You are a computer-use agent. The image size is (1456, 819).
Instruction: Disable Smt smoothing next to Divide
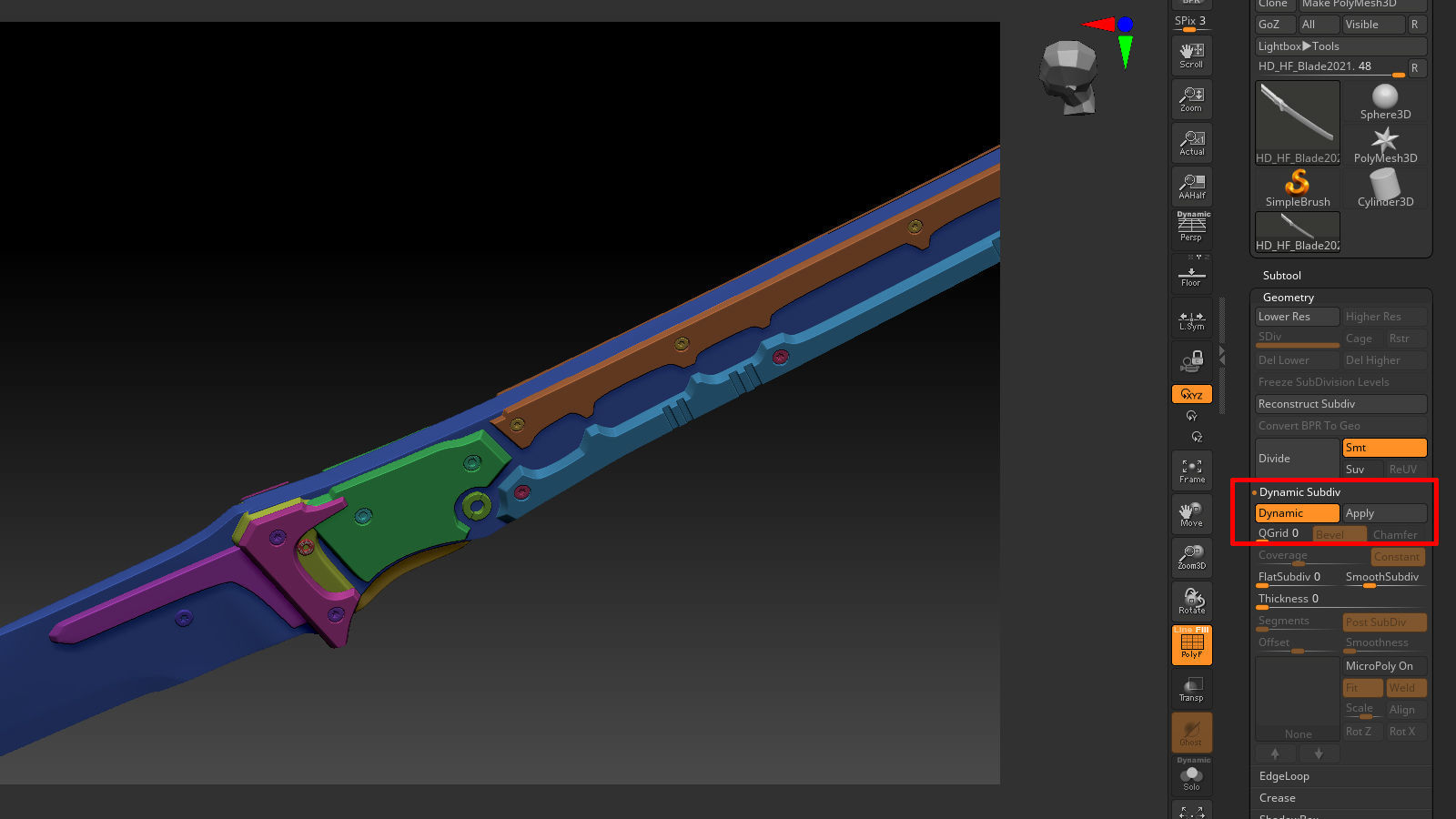pyautogui.click(x=1383, y=448)
